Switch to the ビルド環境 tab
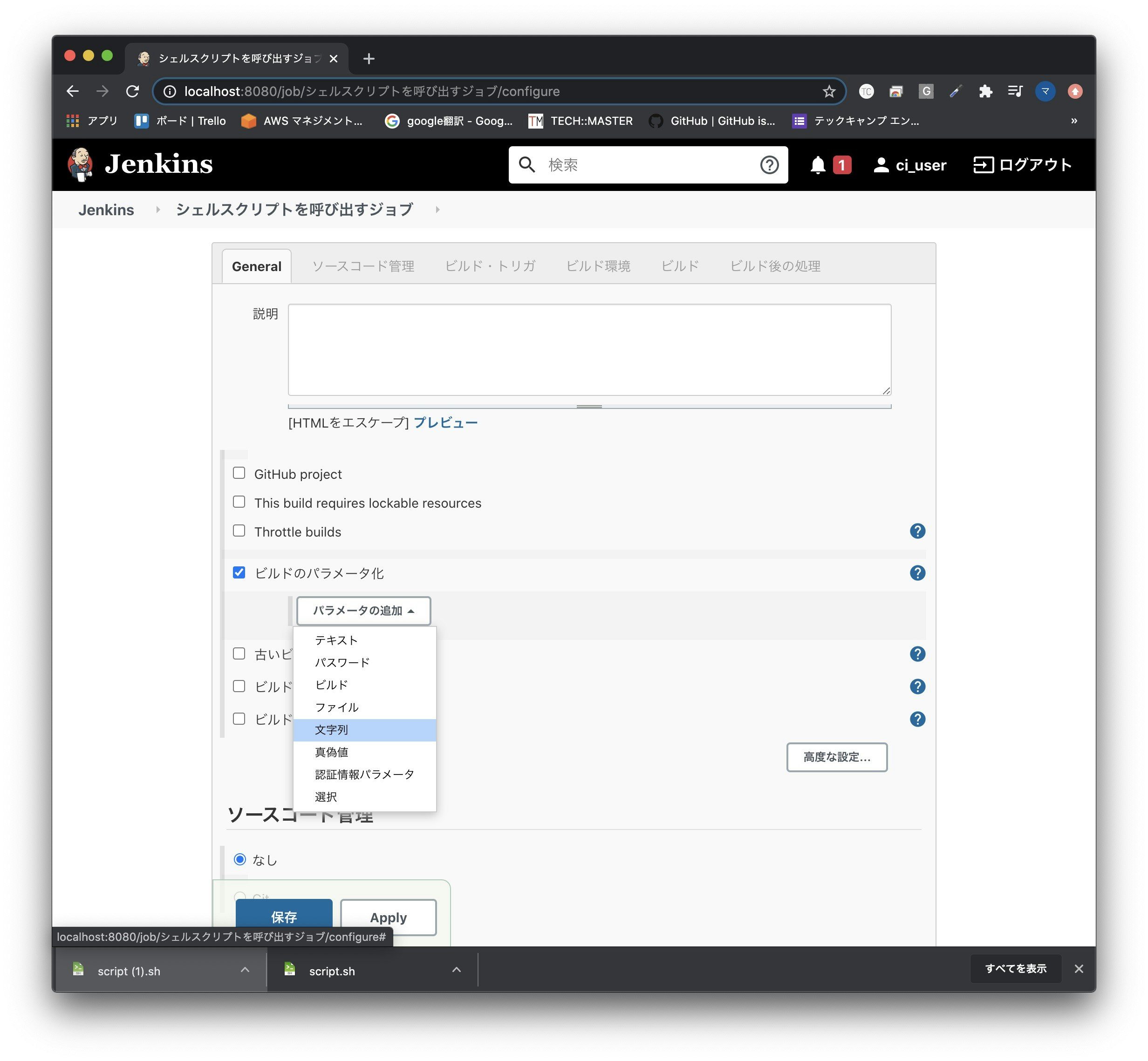 pos(598,266)
